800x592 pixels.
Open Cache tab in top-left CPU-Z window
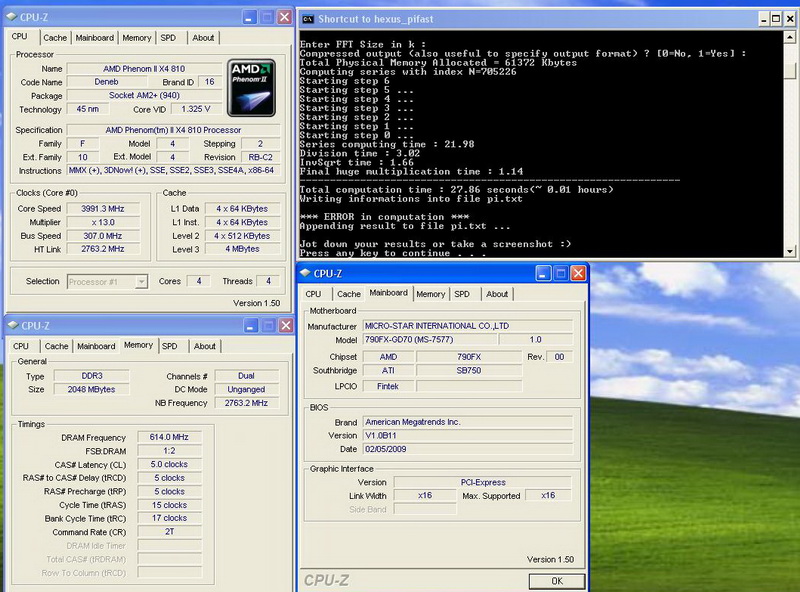point(55,38)
